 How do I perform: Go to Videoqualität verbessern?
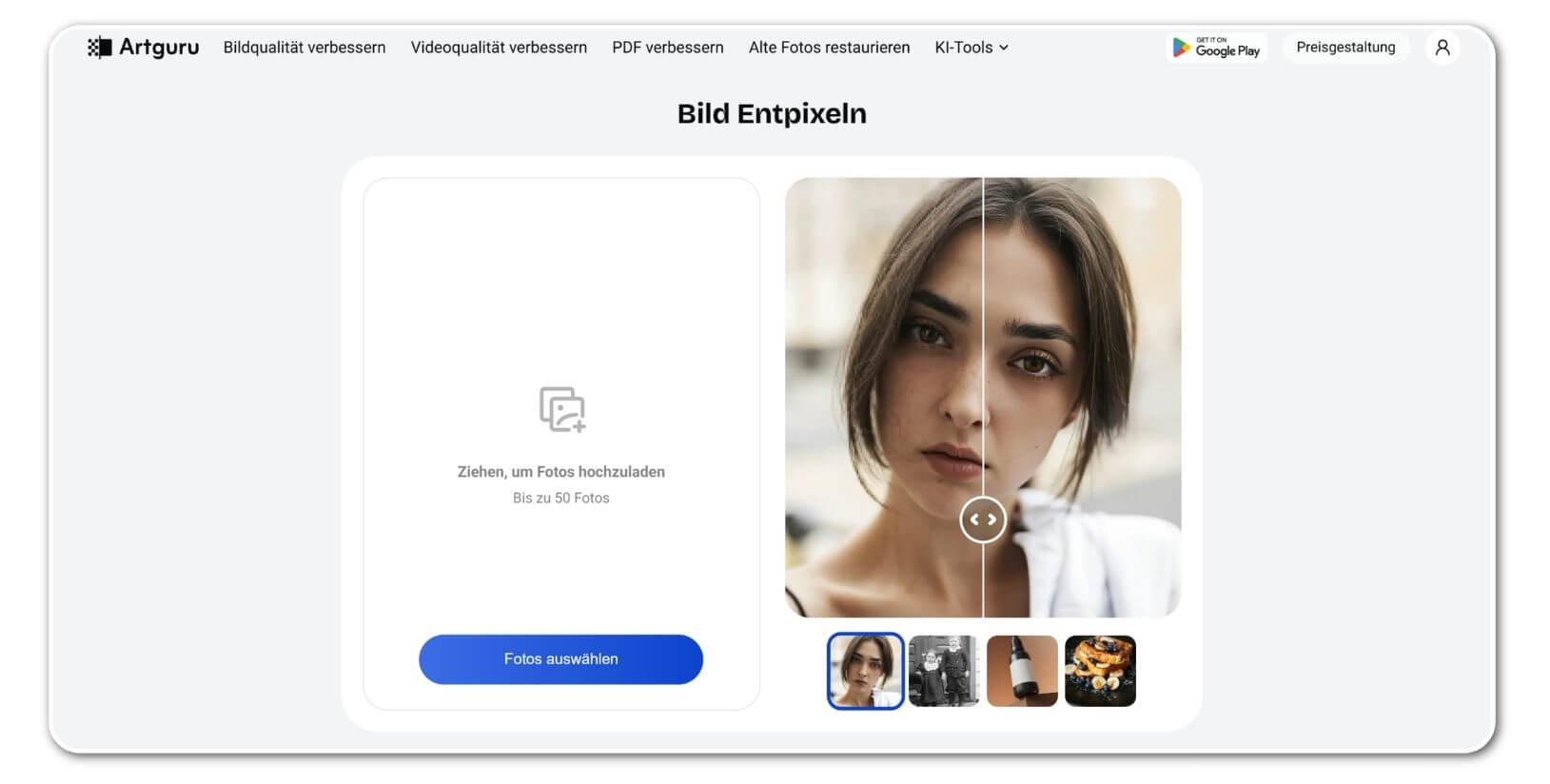(x=499, y=48)
